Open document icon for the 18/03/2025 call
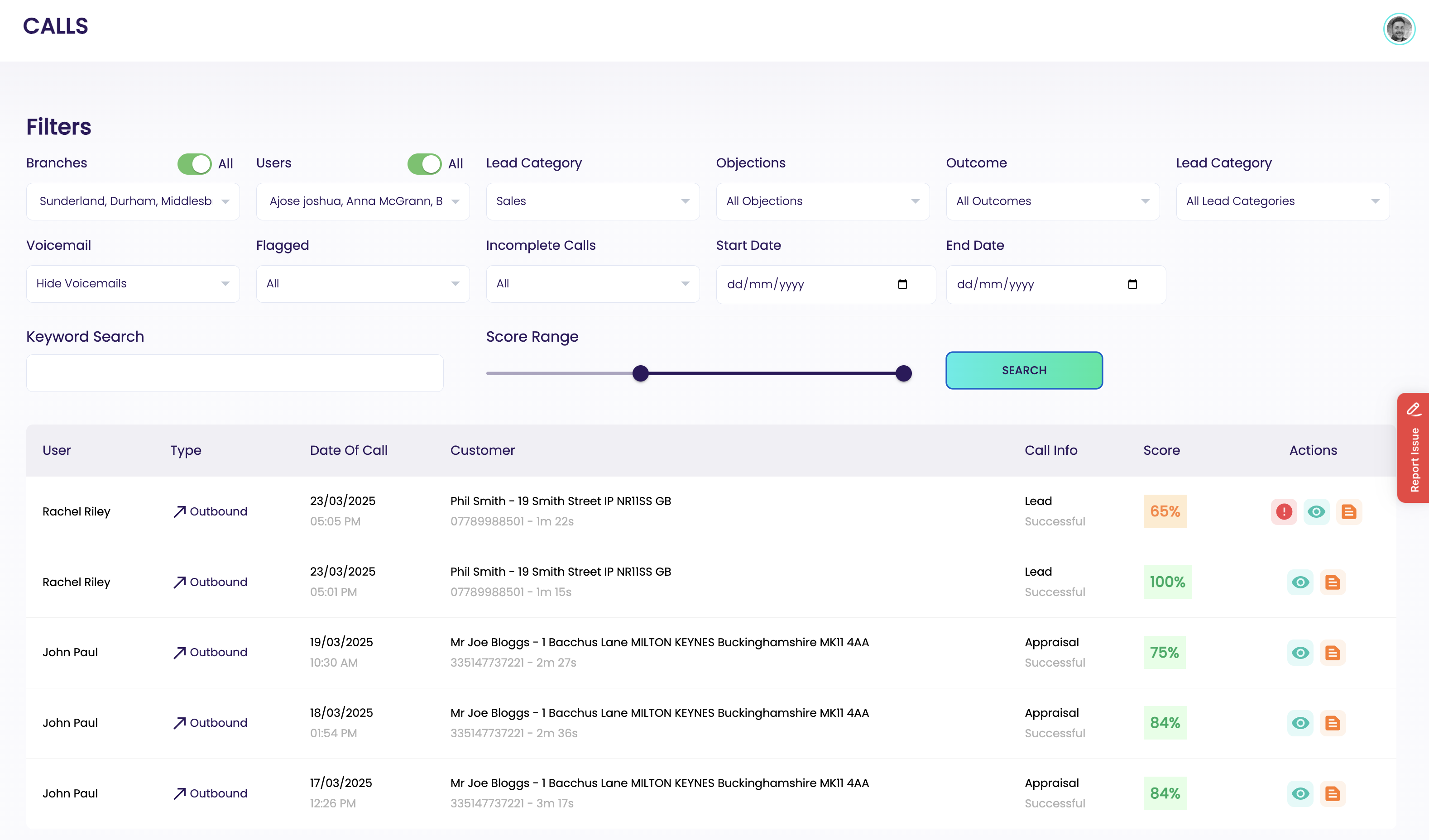Image resolution: width=1429 pixels, height=840 pixels. click(1332, 723)
